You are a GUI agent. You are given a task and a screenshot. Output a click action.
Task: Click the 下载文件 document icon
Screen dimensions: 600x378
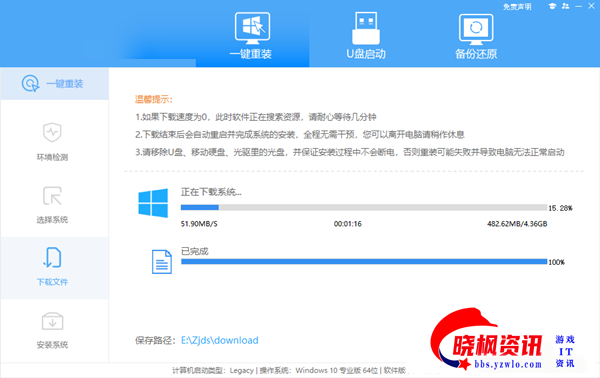[52, 257]
